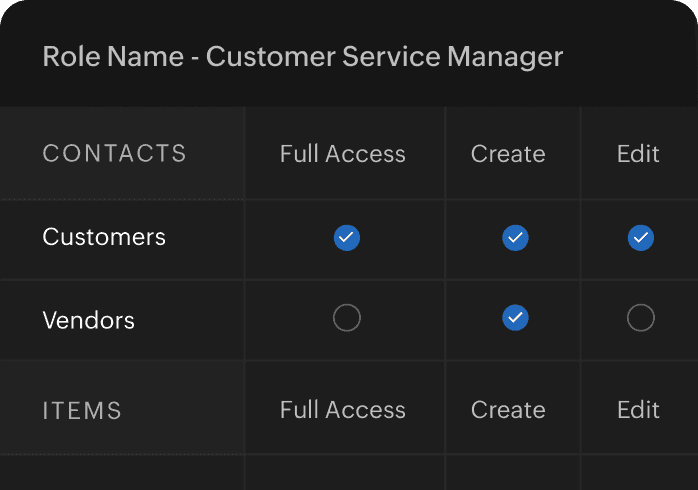This screenshot has width=698, height=490.
Task: Click the ITEMS section header
Action: pos(82,410)
